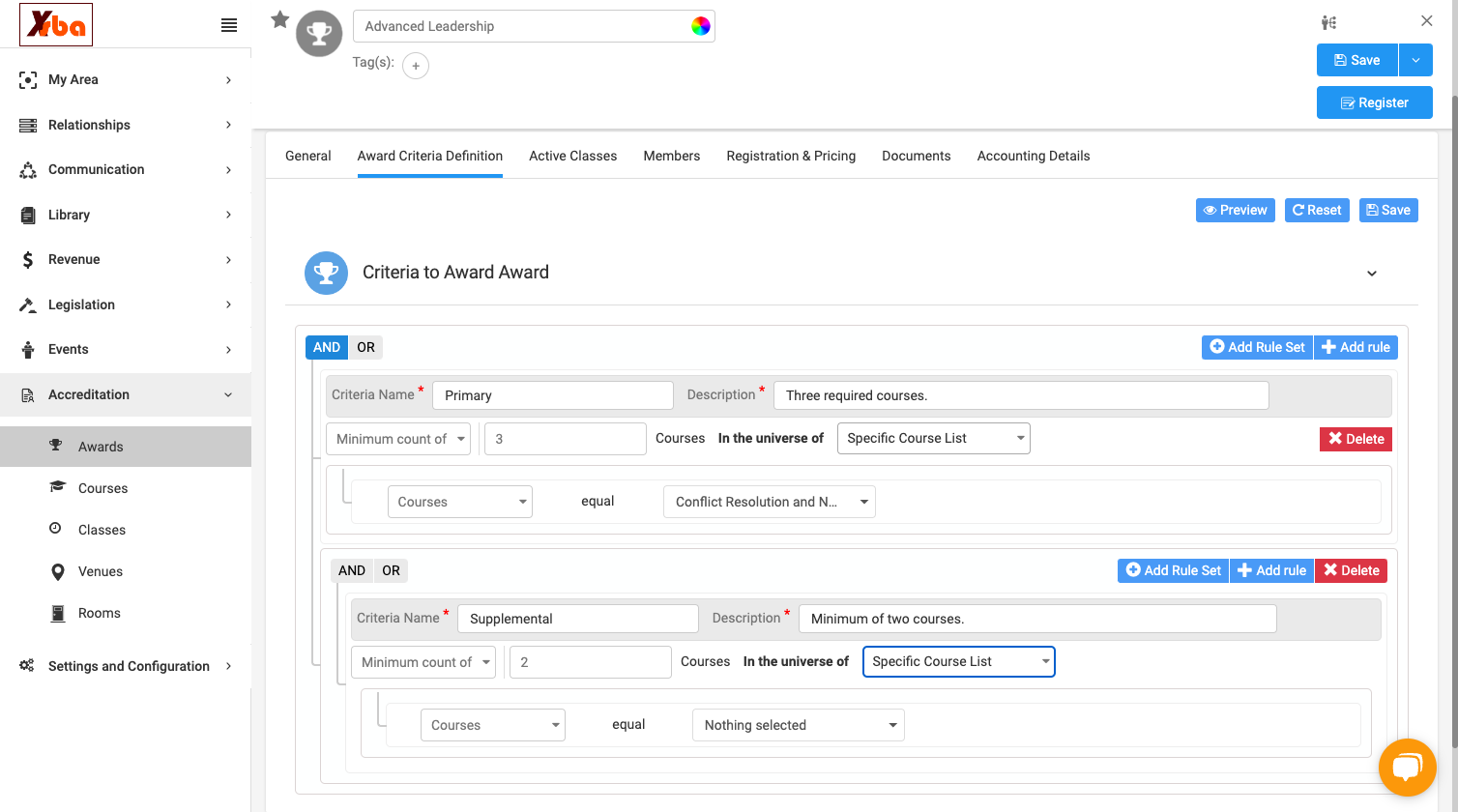The image size is (1458, 812).
Task: Open Primary 'Minimum count of' dropdown
Action: [x=398, y=439]
